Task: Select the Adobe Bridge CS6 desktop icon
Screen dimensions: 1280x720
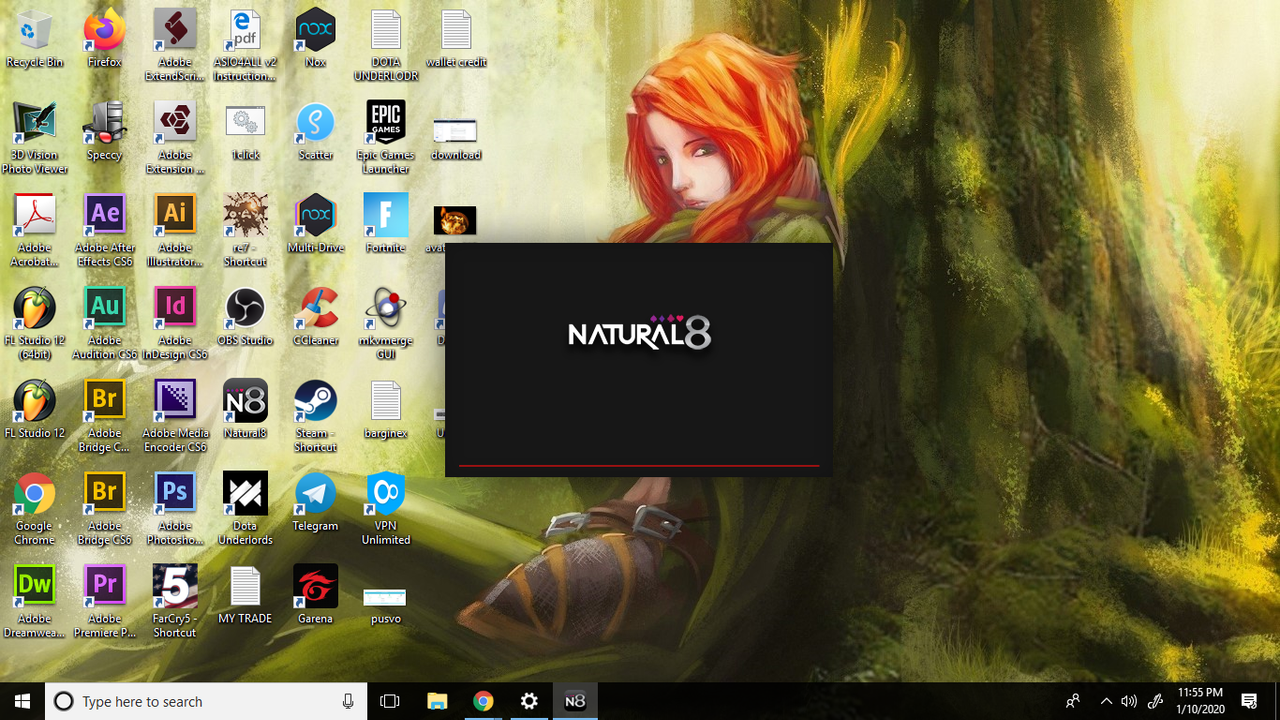Action: click(104, 510)
